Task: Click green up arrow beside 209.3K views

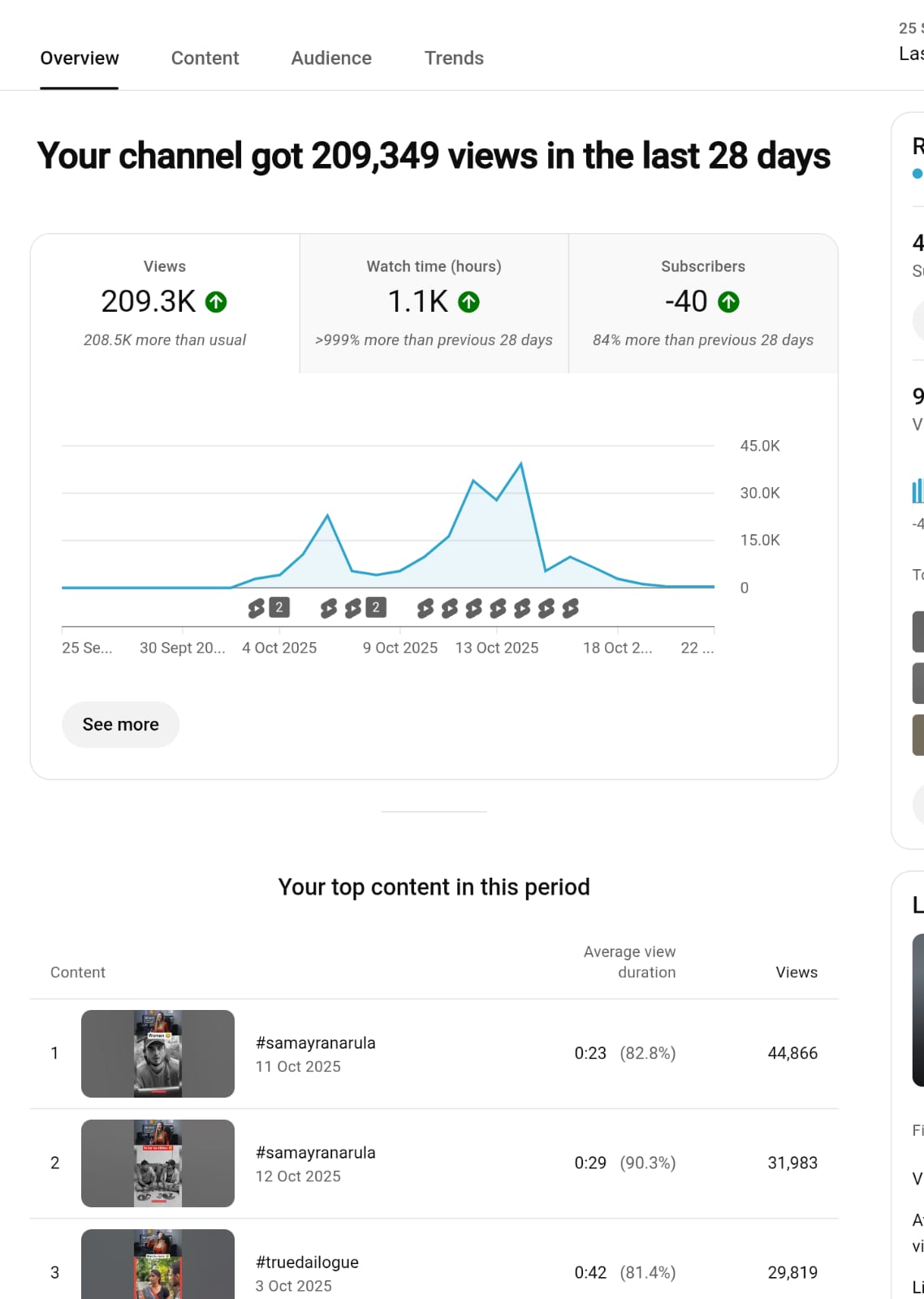Action: point(216,302)
